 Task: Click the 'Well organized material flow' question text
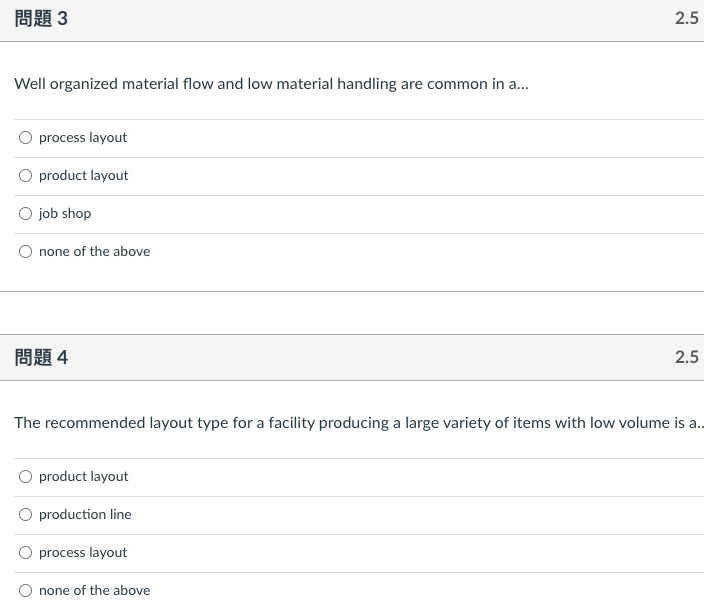271,84
